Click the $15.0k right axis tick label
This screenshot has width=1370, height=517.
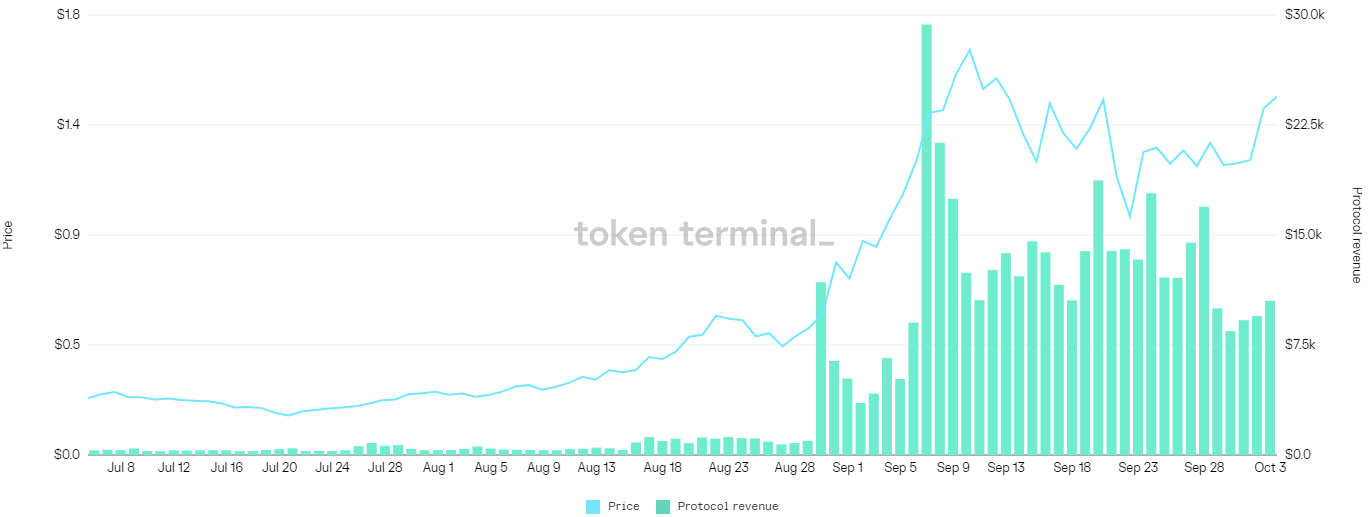pos(1304,235)
